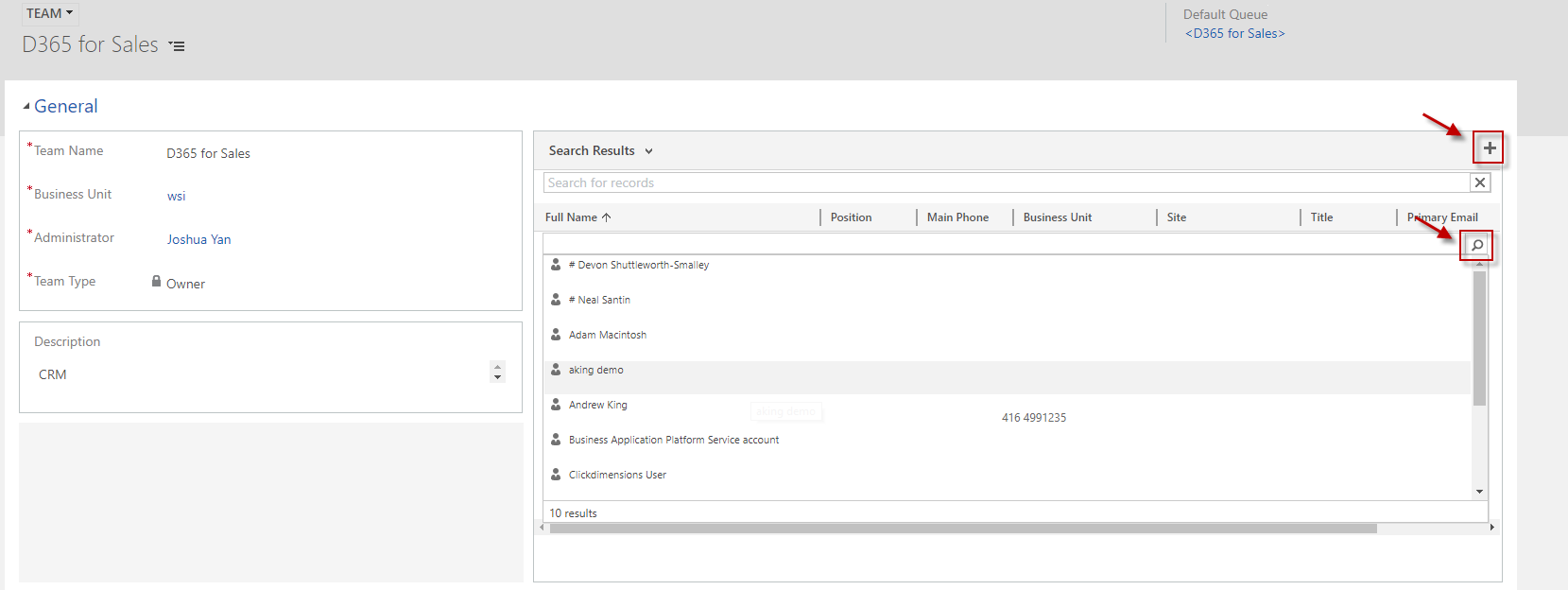This screenshot has width=1568, height=590.
Task: Click the lock icon next to Owner
Action: (x=157, y=281)
